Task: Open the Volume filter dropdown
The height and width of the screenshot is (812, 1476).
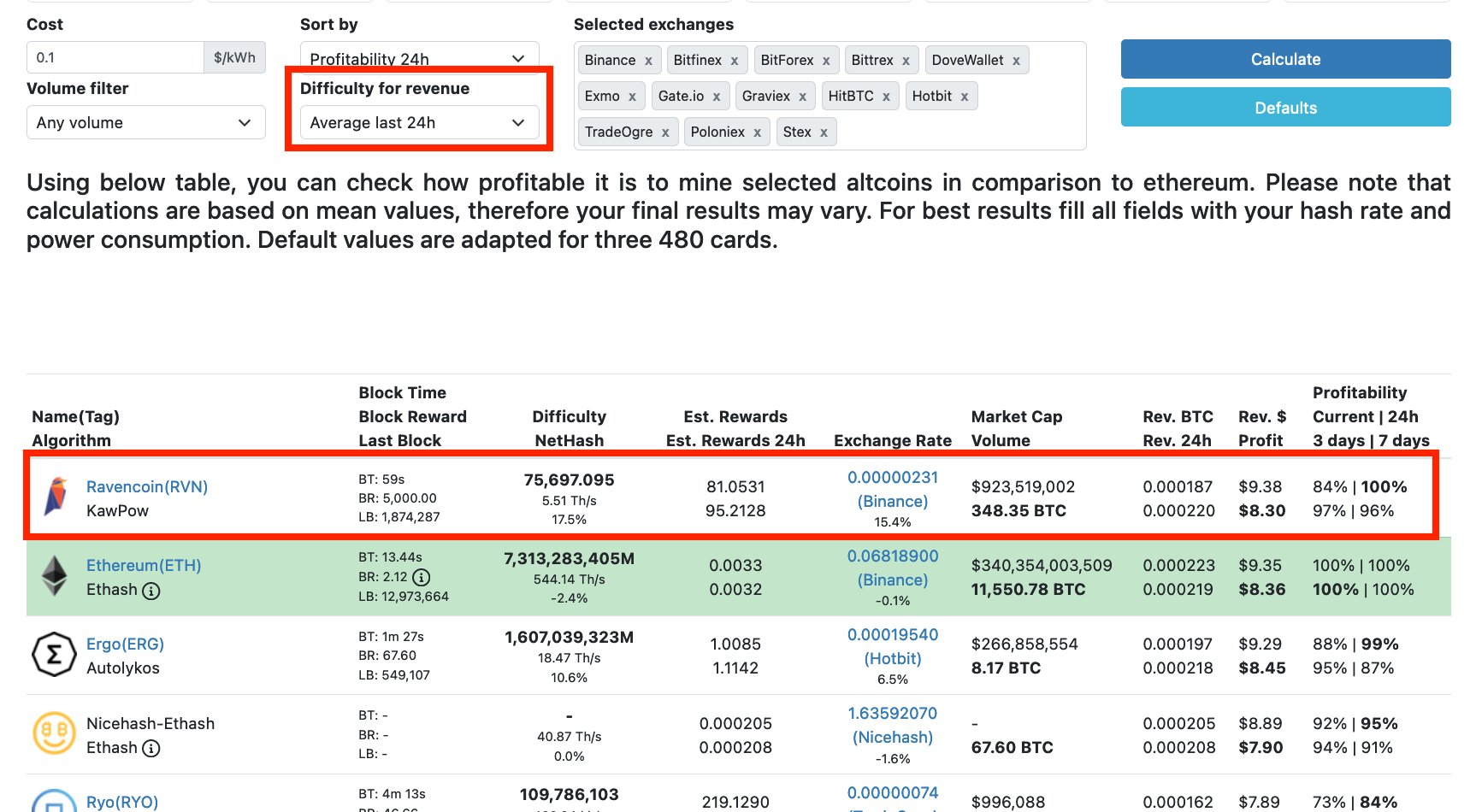Action: (145, 122)
